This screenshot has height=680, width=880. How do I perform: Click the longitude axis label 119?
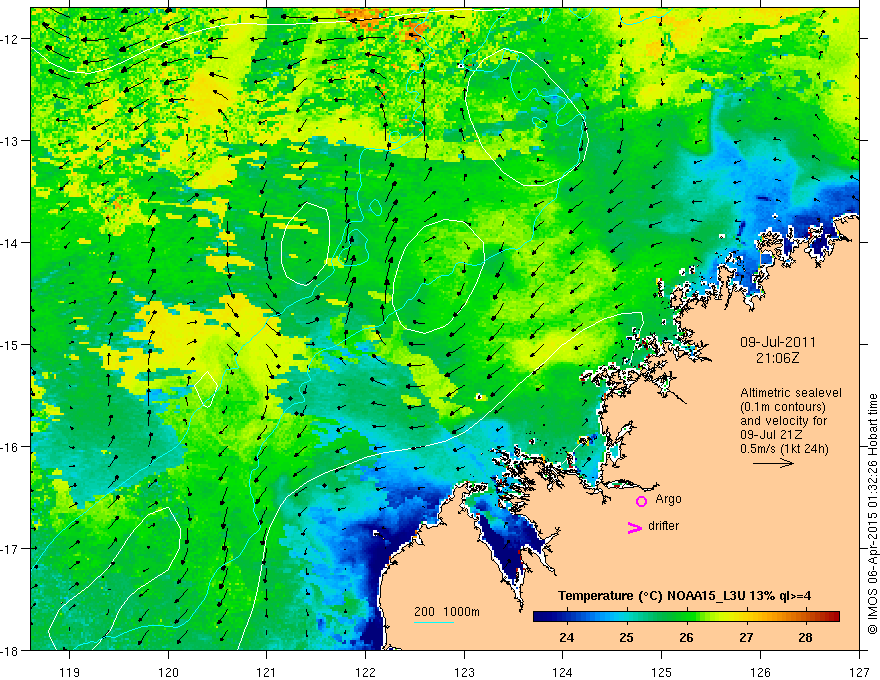[x=70, y=672]
